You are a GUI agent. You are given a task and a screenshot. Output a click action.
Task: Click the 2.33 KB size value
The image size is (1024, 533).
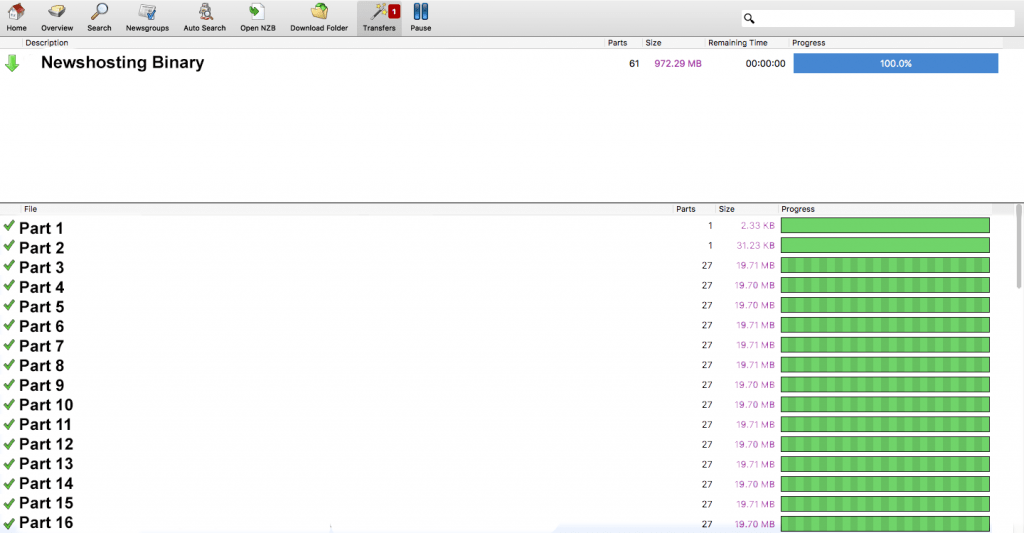(758, 225)
